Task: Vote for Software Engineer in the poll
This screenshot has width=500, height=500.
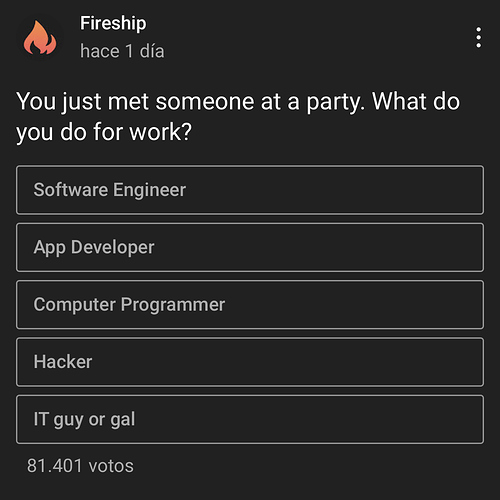Action: click(x=250, y=190)
